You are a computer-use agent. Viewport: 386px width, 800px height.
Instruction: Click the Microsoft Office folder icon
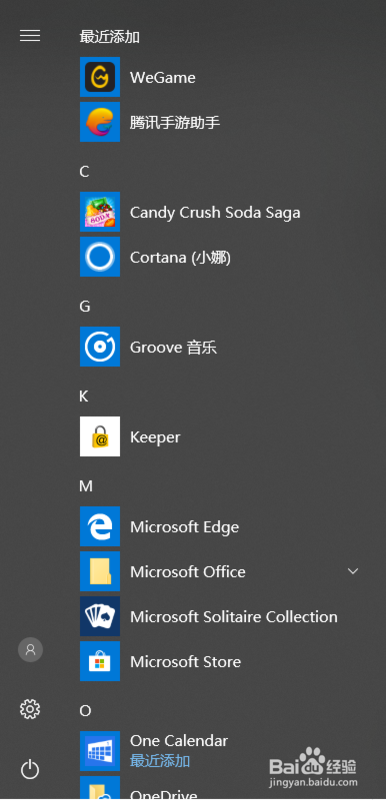click(x=100, y=571)
